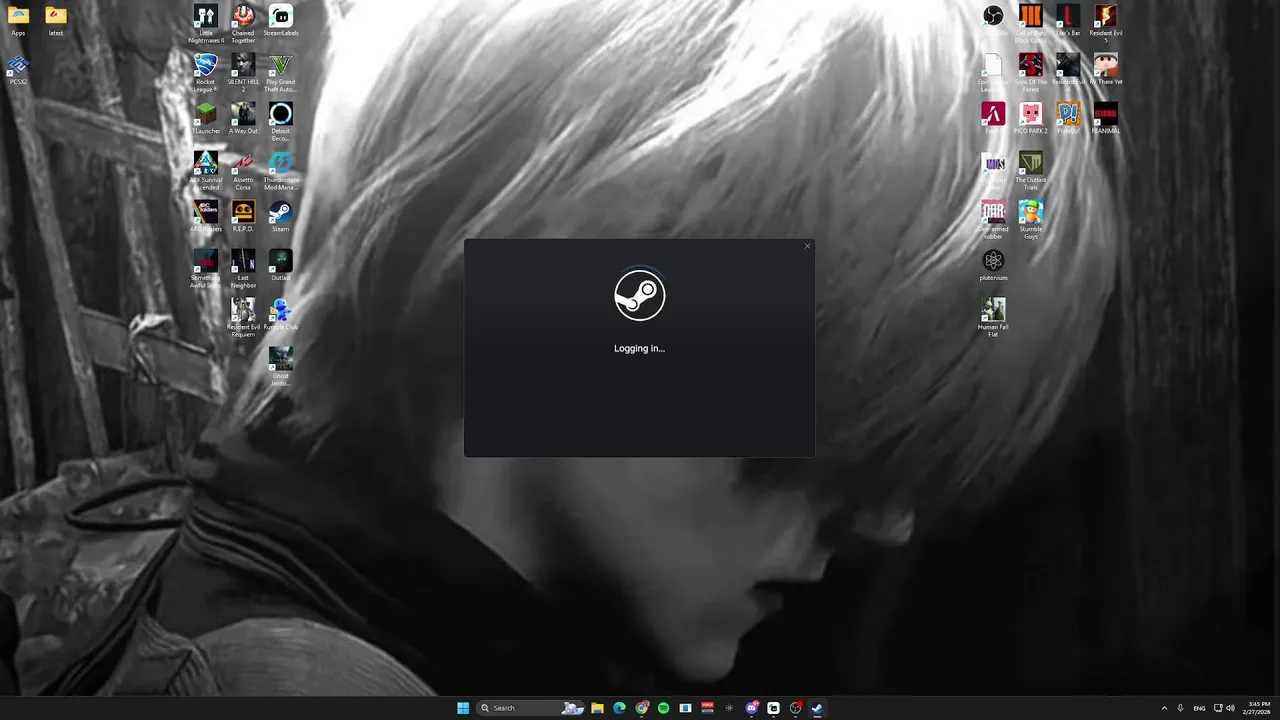The height and width of the screenshot is (720, 1280).
Task: Select the REANIMAL desktop icon
Action: click(1106, 119)
